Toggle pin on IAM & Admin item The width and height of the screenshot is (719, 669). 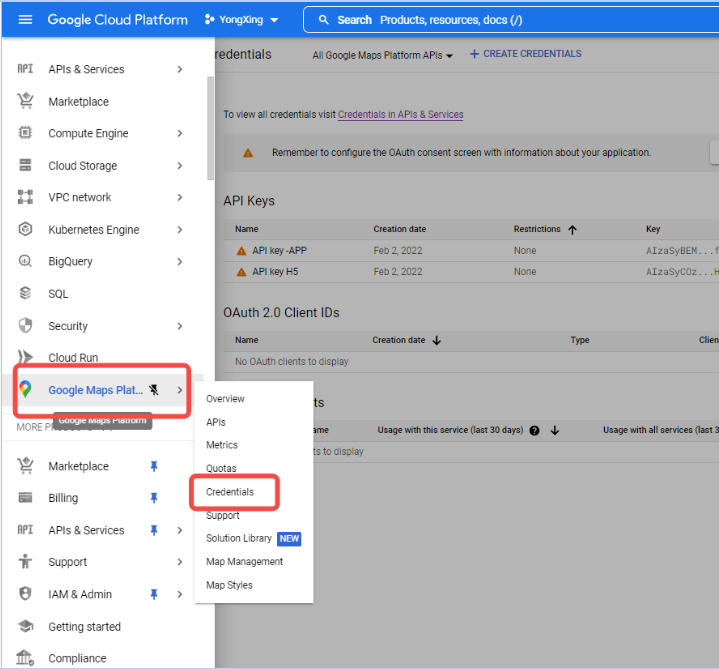pos(154,594)
